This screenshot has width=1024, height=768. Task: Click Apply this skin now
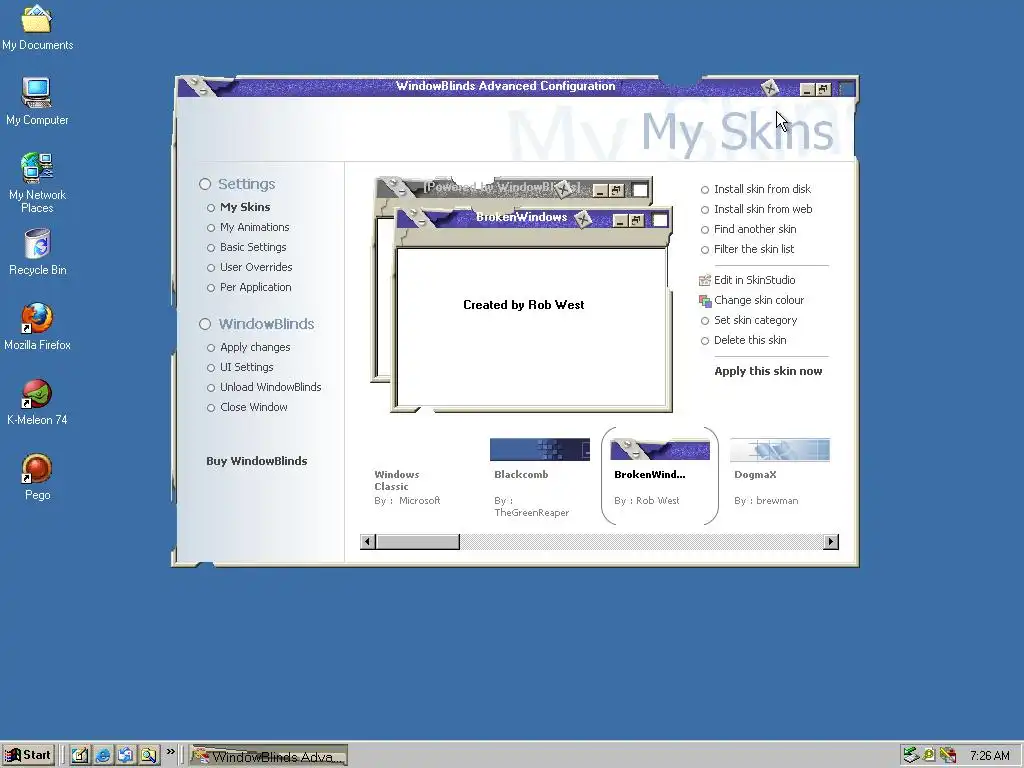point(768,371)
